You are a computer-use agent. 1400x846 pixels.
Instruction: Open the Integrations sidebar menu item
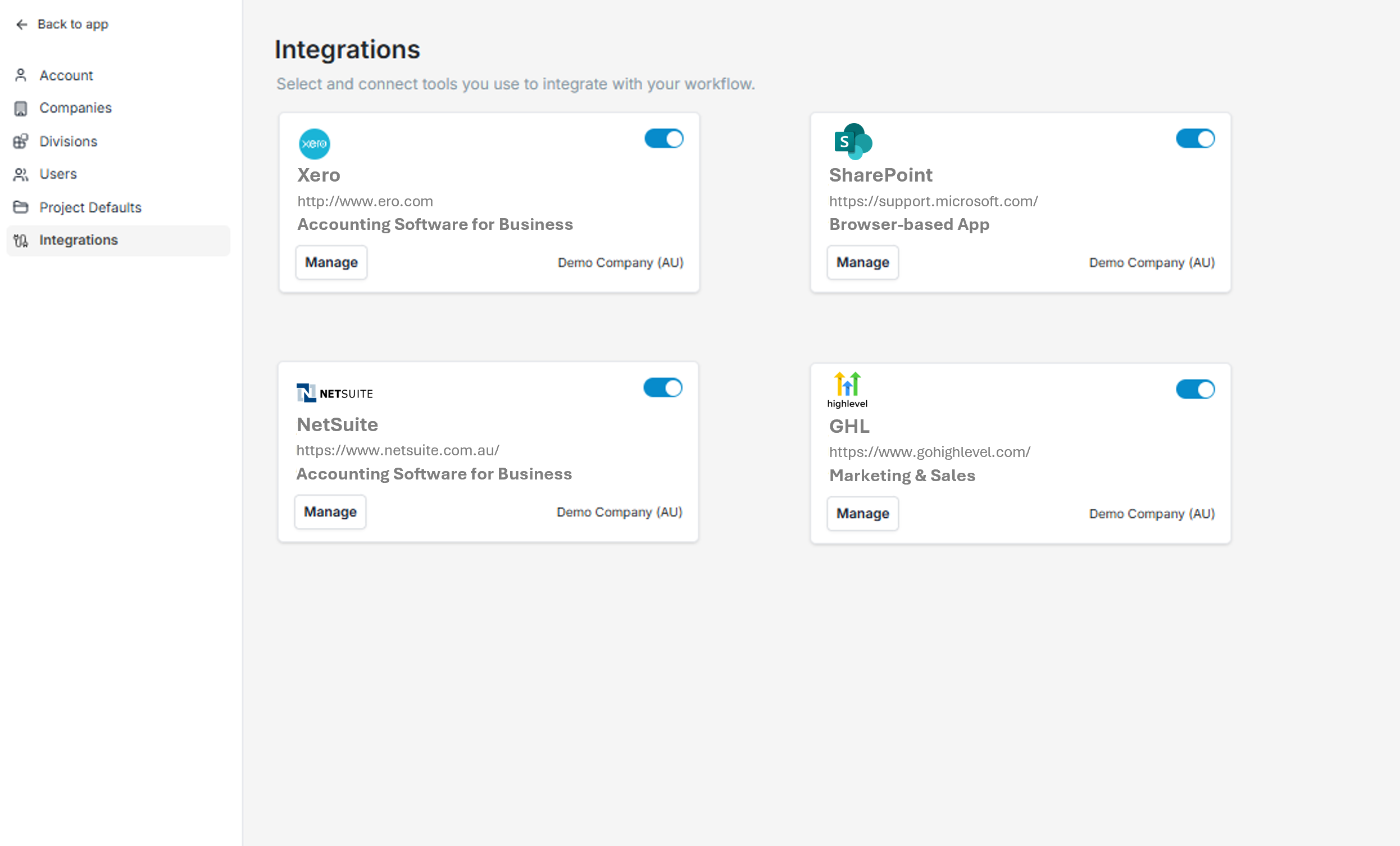pos(79,240)
